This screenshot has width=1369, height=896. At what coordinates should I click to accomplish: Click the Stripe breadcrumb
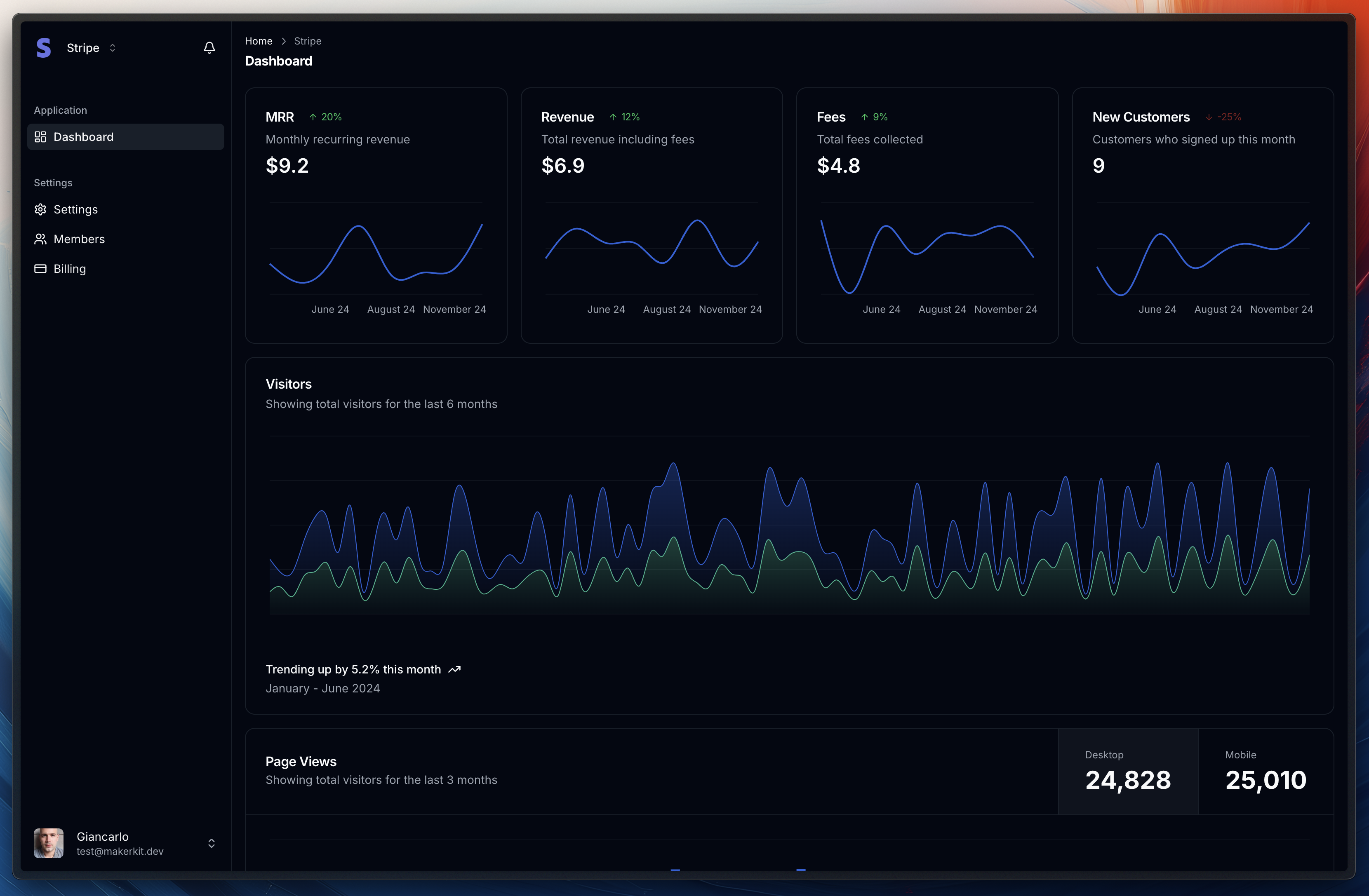(308, 41)
